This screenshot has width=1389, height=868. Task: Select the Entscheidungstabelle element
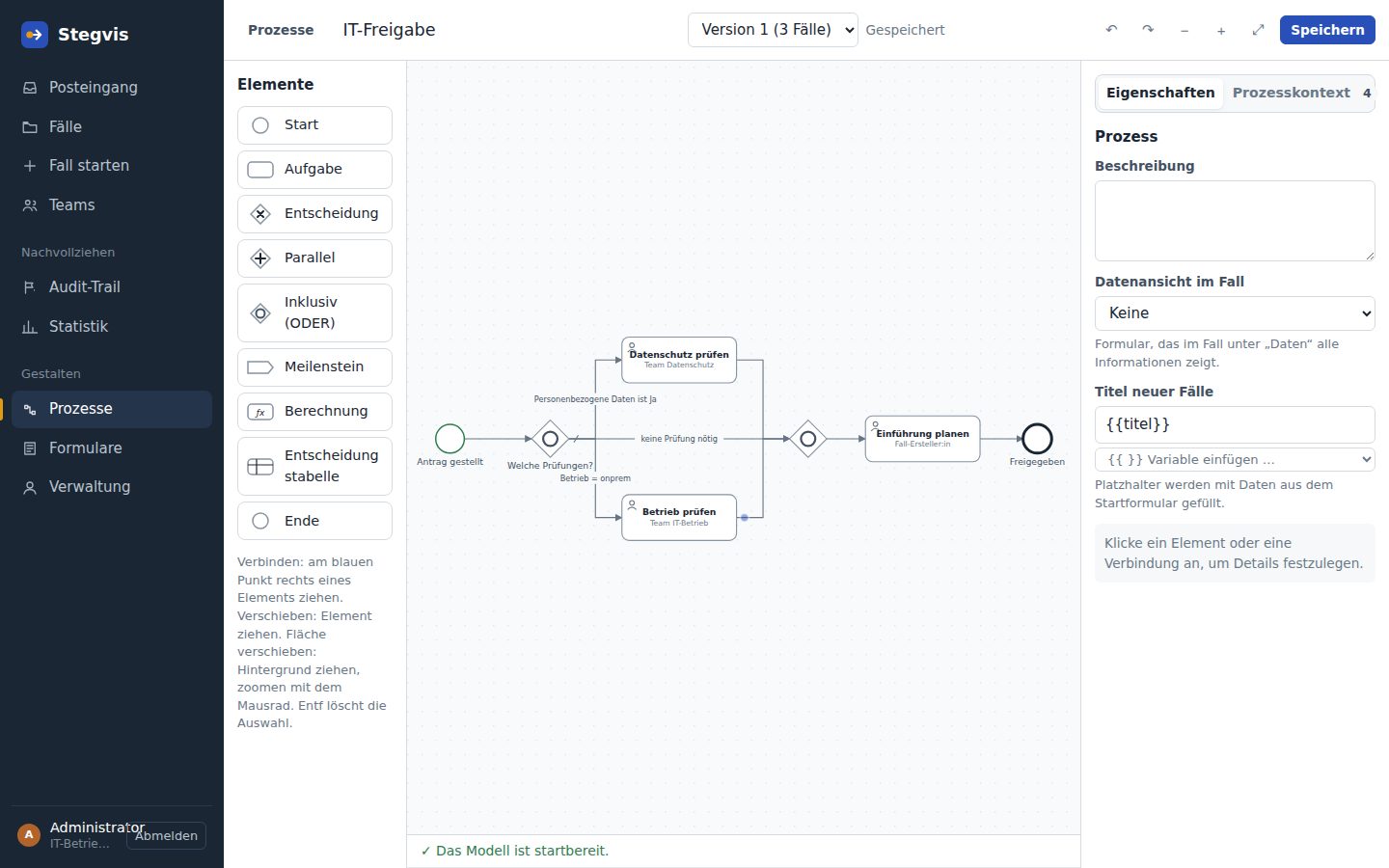[314, 467]
